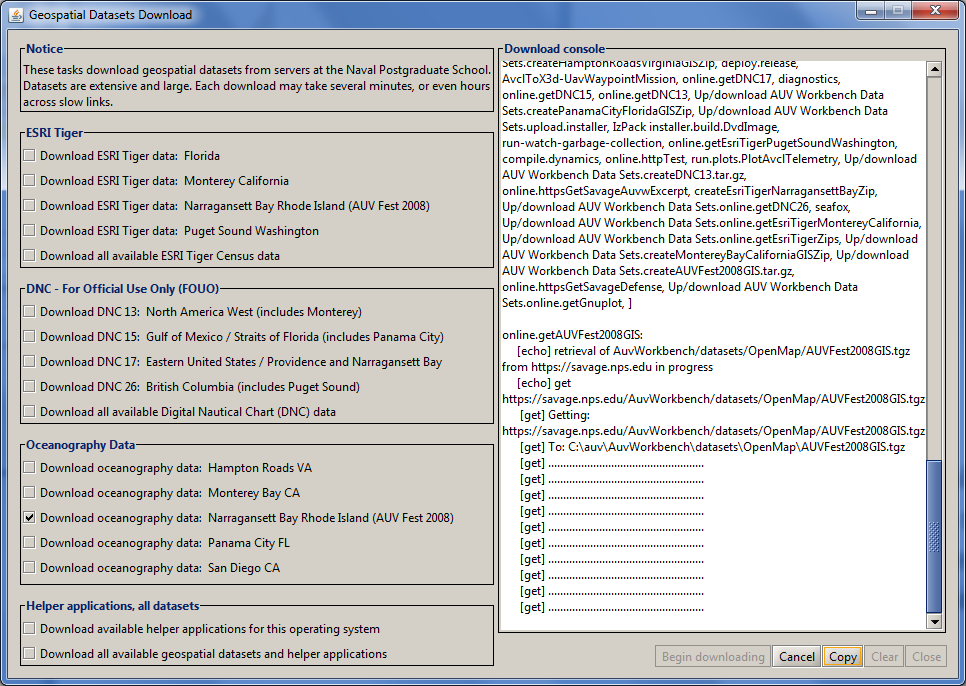The height and width of the screenshot is (686, 966).
Task: Enable all Digital Nautical Chart data download
Action: pos(30,412)
